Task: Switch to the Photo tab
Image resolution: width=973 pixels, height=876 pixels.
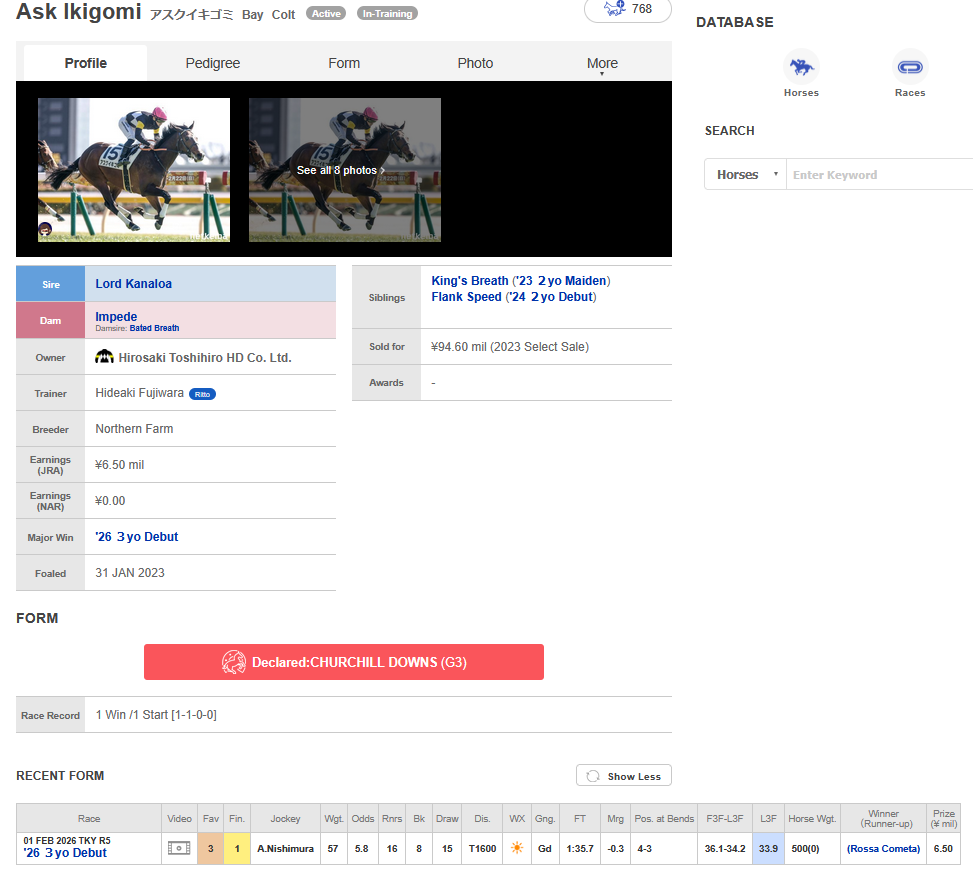Action: [x=475, y=63]
